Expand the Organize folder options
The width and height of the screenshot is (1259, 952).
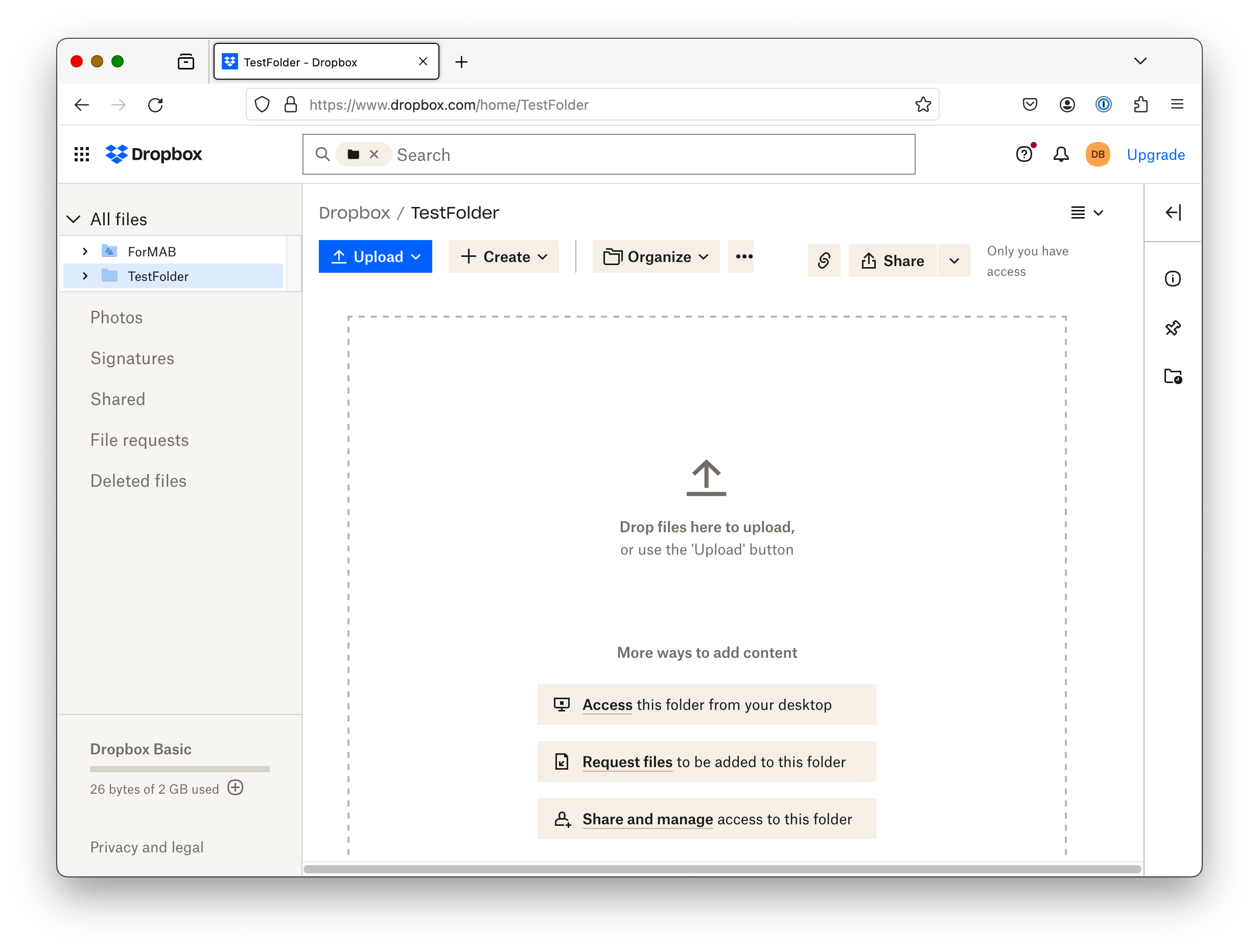(x=656, y=257)
